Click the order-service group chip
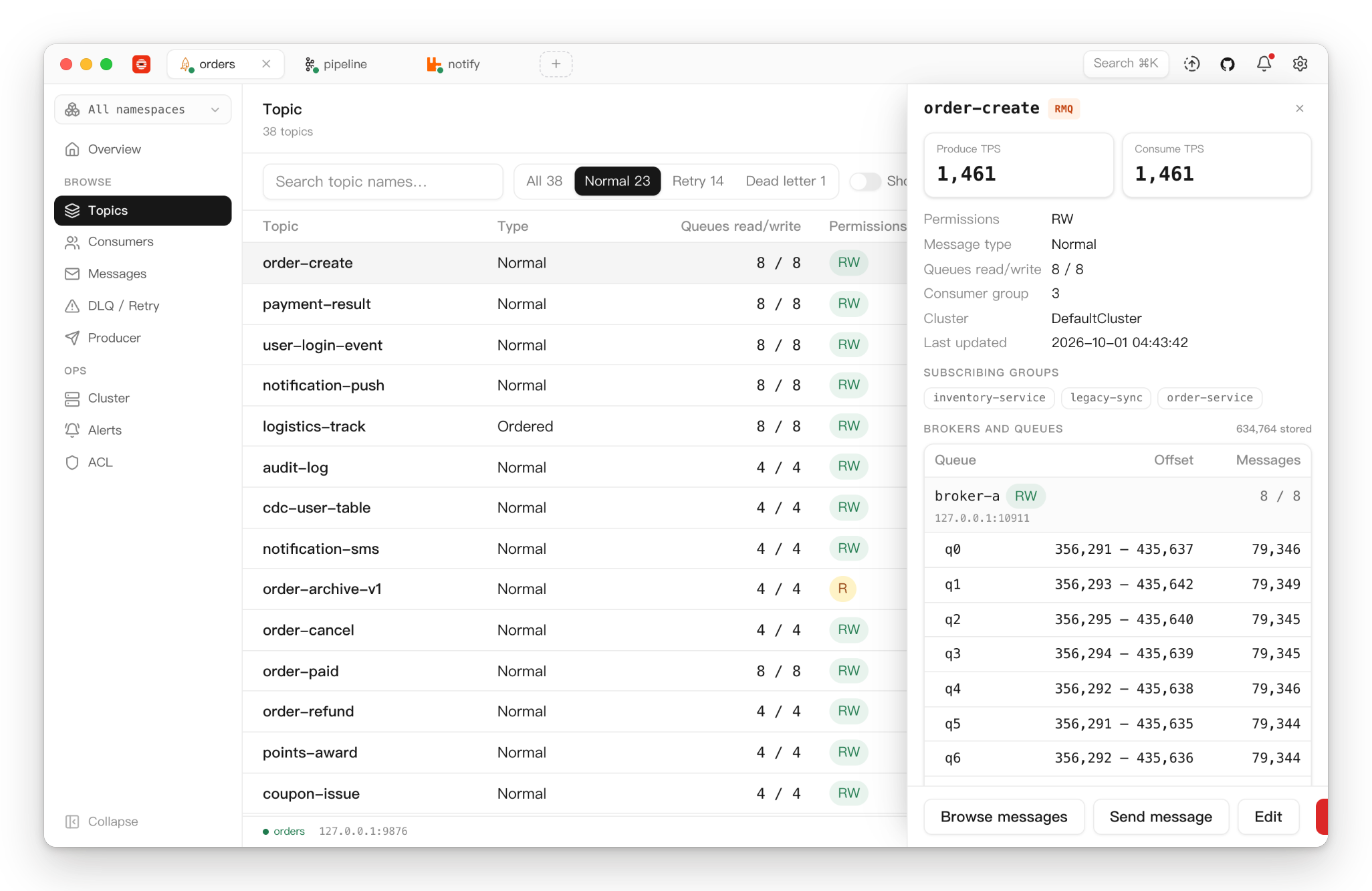Image resolution: width=1372 pixels, height=891 pixels. pyautogui.click(x=1210, y=398)
